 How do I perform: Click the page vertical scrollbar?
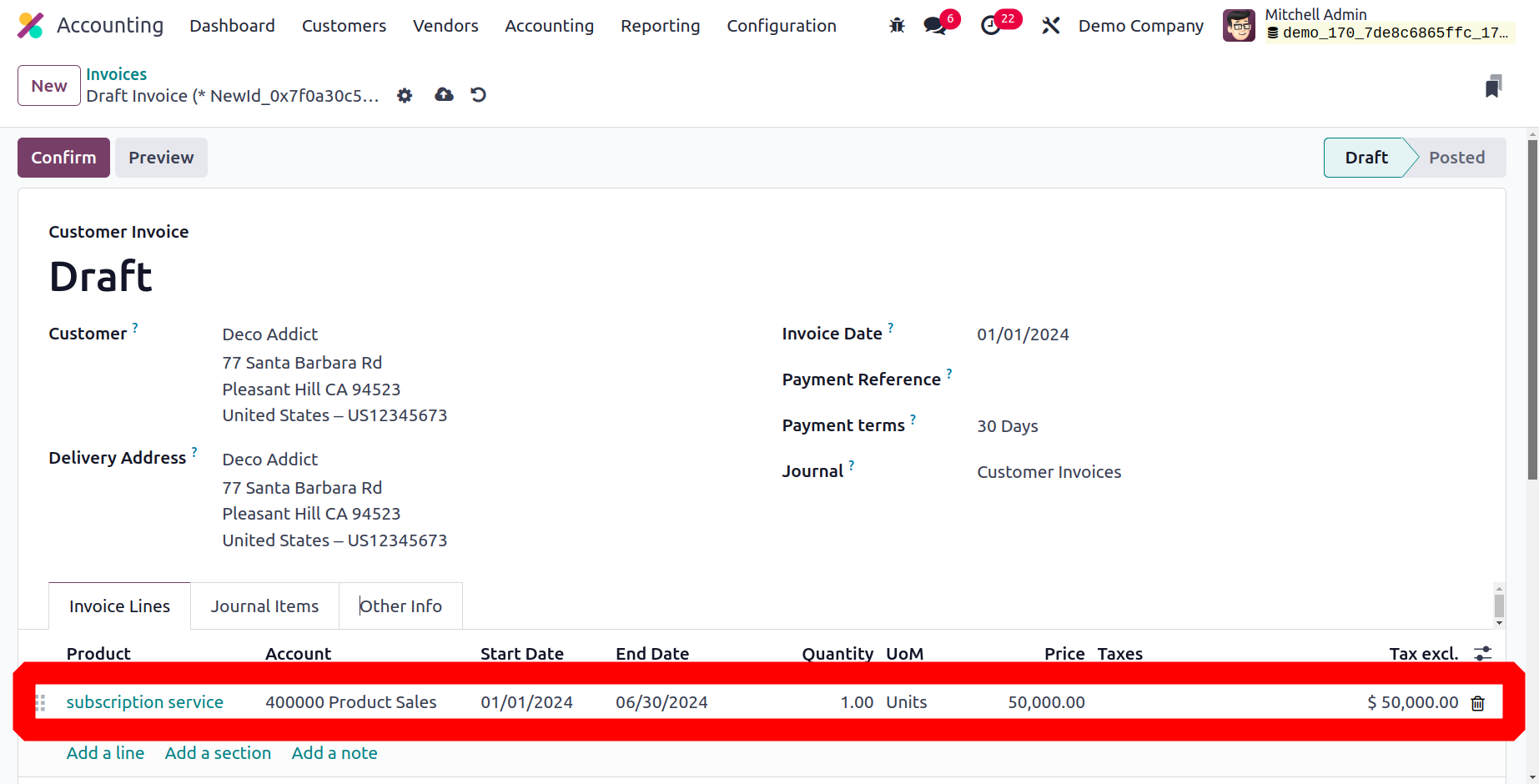(1532, 309)
